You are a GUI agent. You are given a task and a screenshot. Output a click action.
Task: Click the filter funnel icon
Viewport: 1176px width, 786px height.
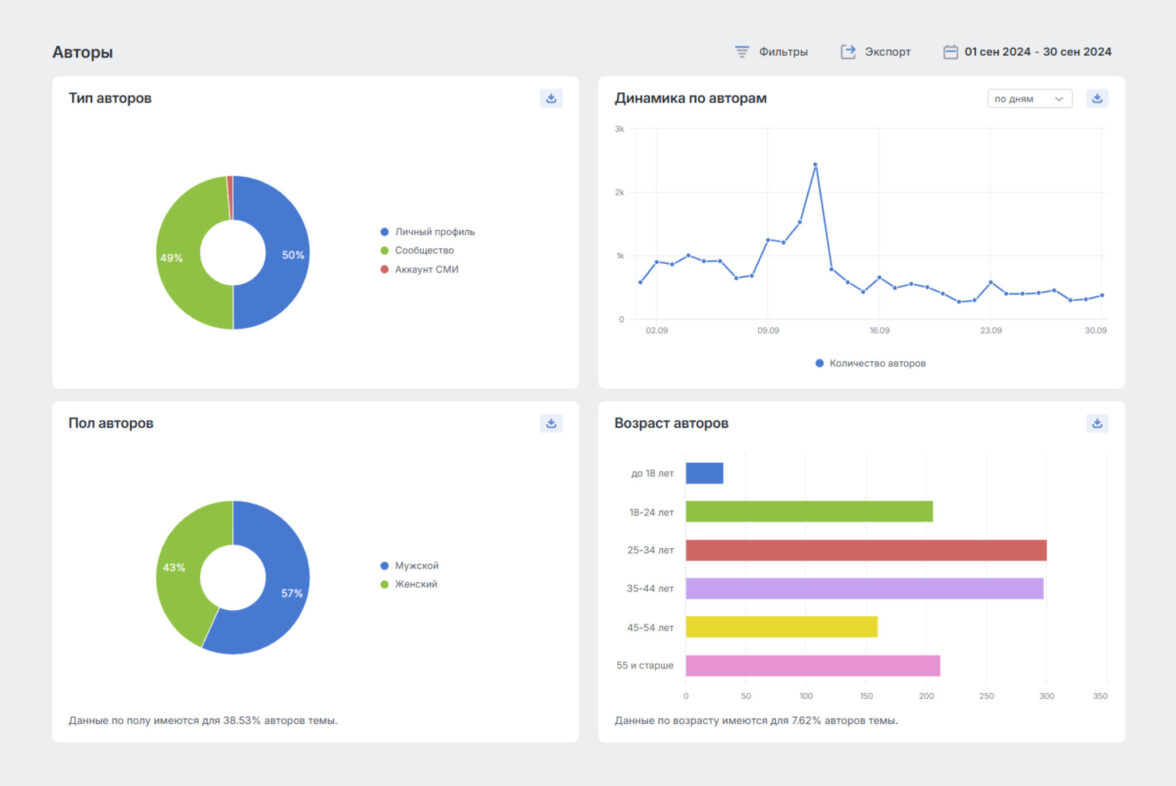click(x=742, y=52)
